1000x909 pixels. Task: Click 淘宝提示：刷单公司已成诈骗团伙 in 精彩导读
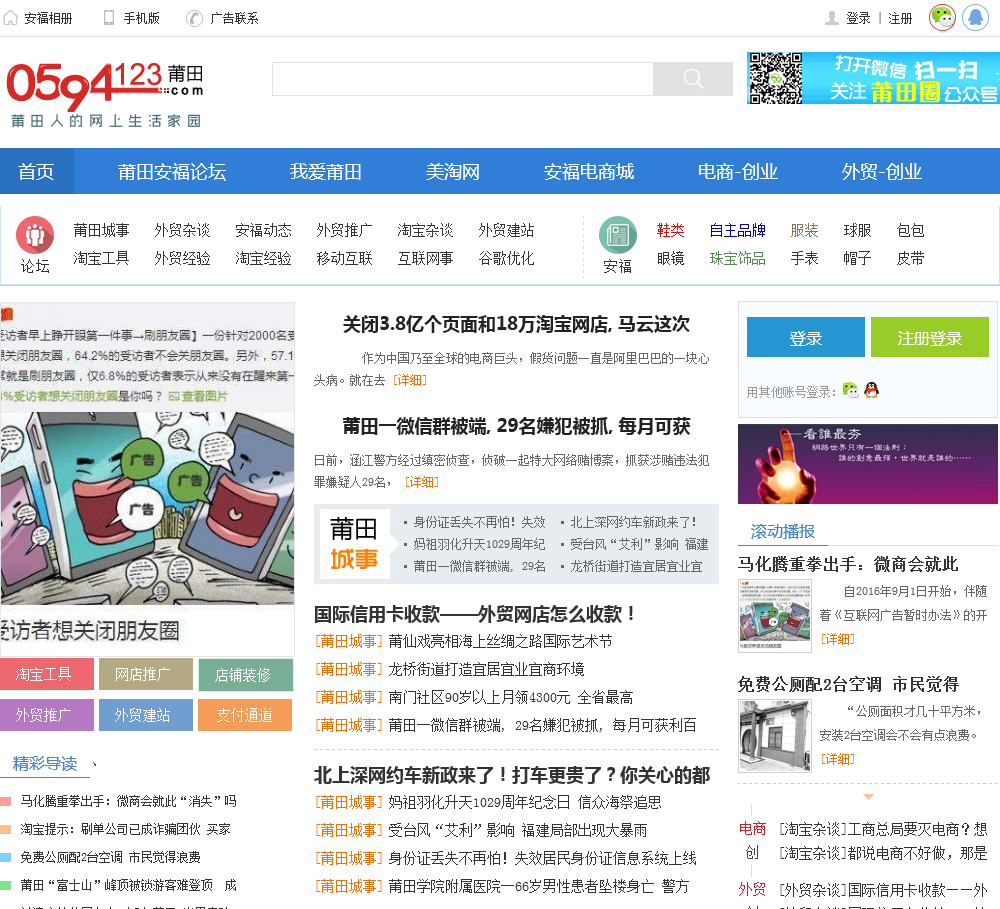[125, 829]
